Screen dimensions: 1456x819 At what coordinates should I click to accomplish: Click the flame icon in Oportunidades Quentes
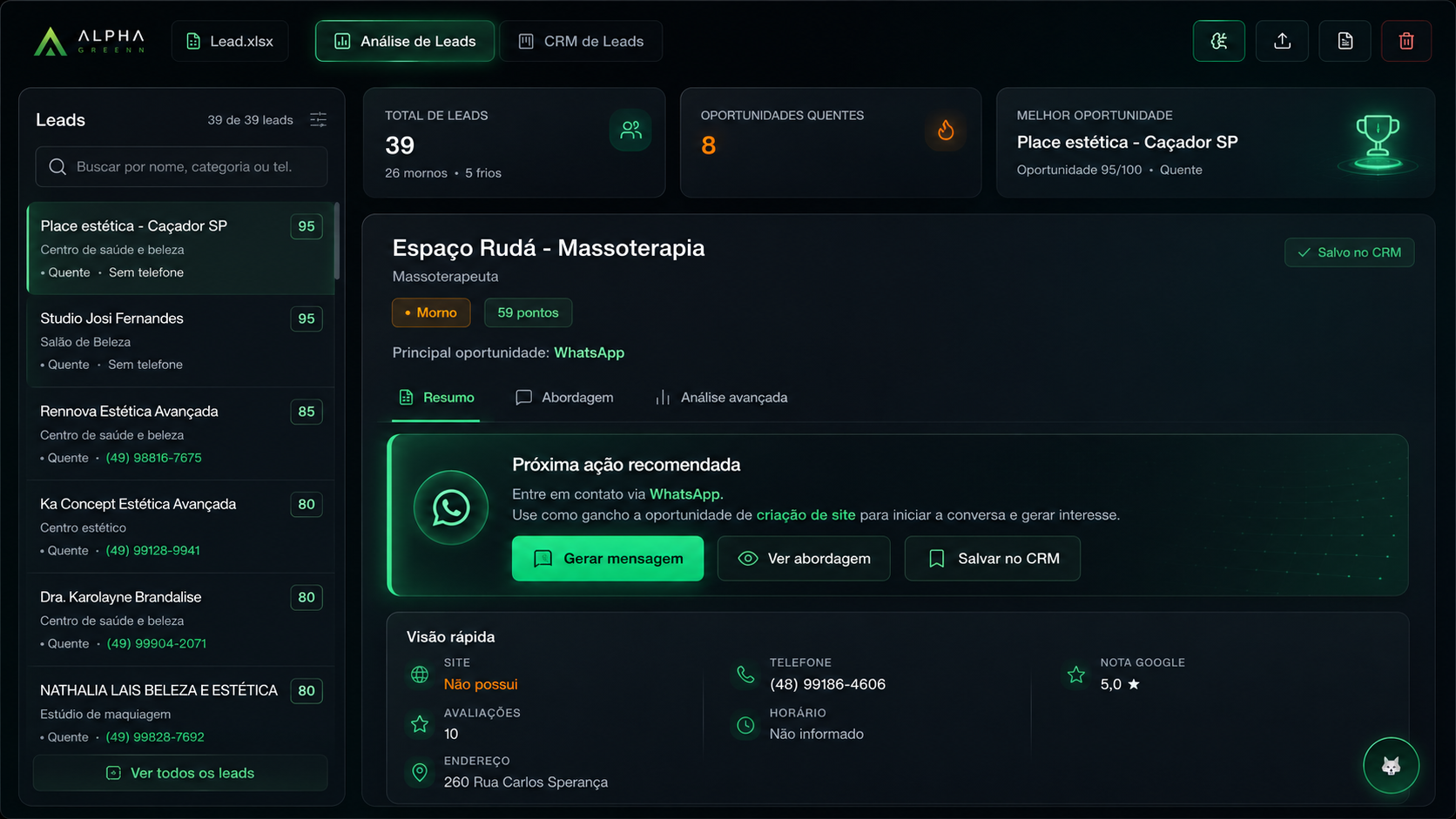coord(946,131)
